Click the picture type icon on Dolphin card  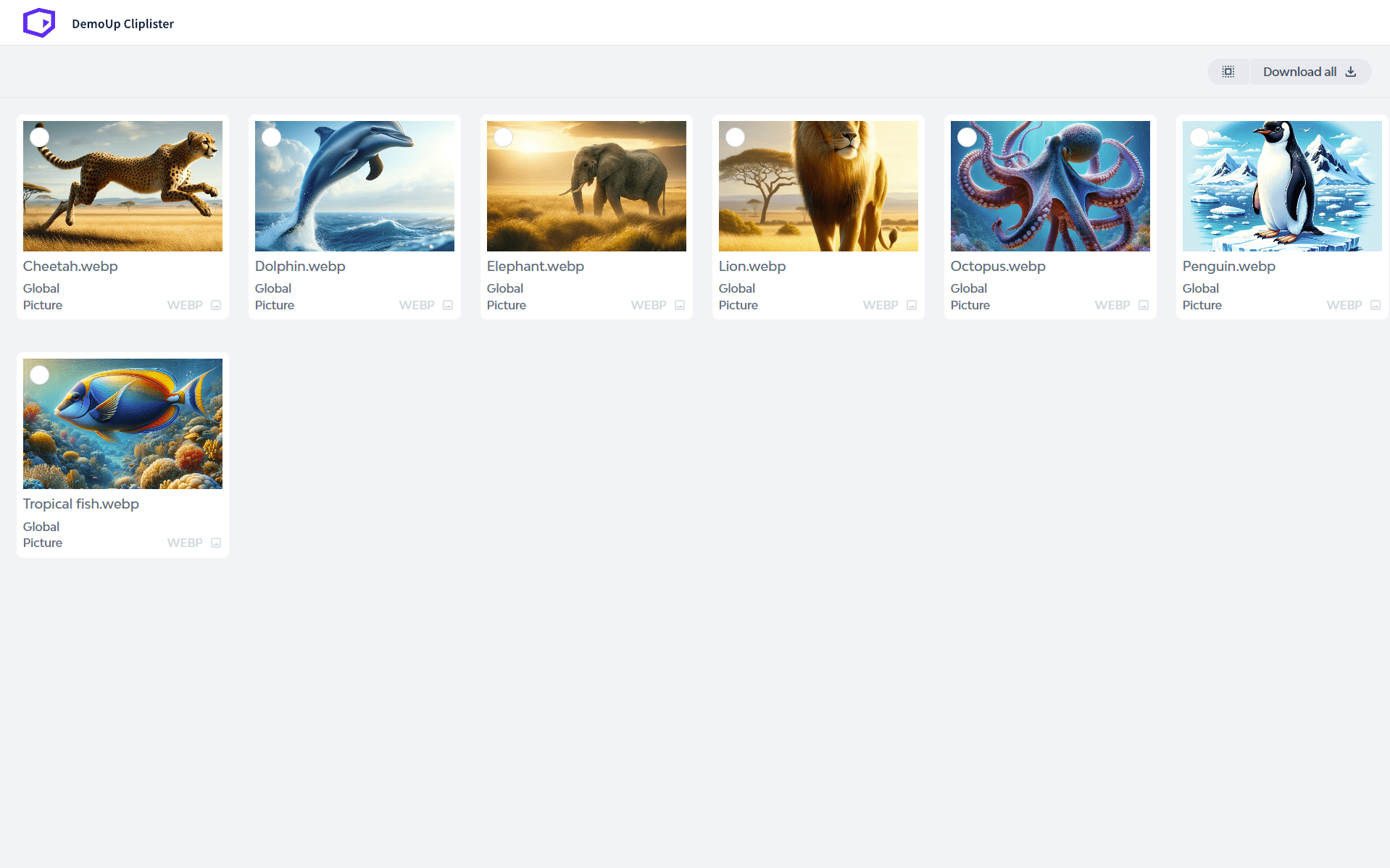pyautogui.click(x=448, y=305)
